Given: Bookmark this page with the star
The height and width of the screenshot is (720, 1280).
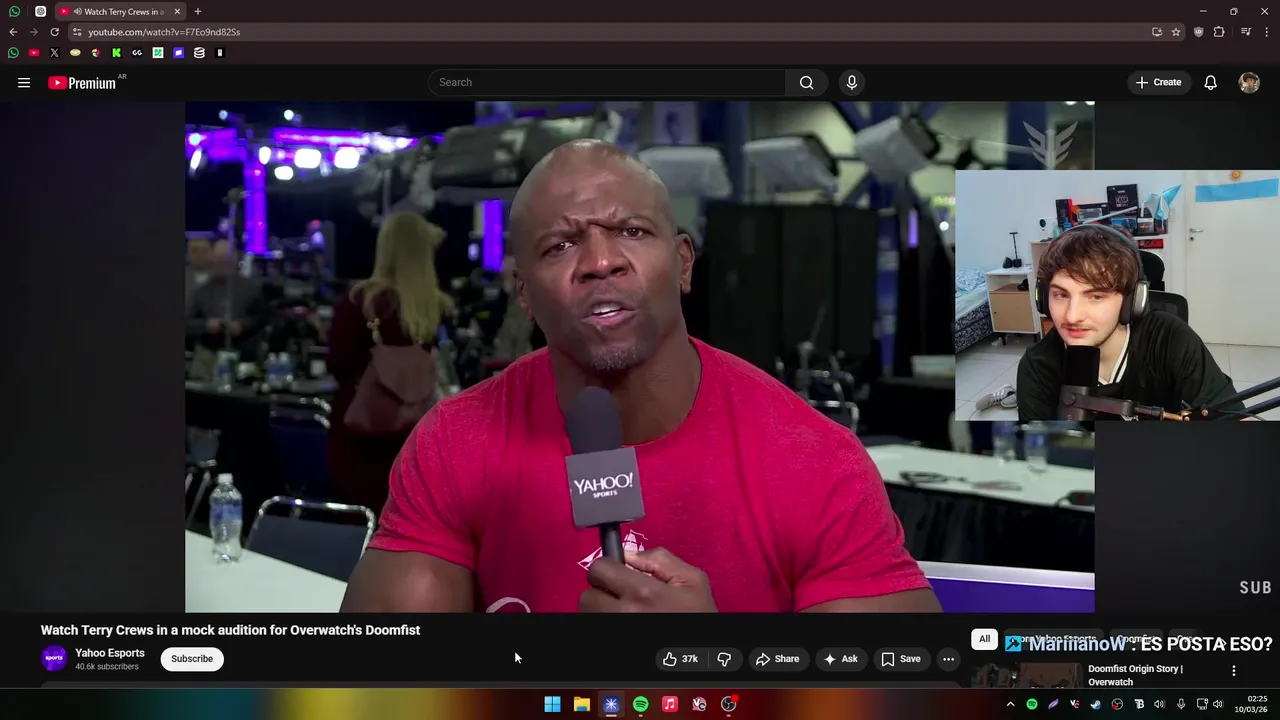Looking at the screenshot, I should 1176,32.
